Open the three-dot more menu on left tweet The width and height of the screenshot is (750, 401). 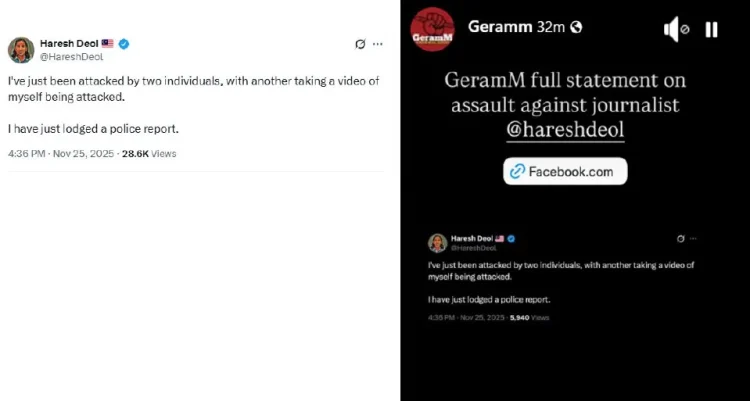point(377,44)
